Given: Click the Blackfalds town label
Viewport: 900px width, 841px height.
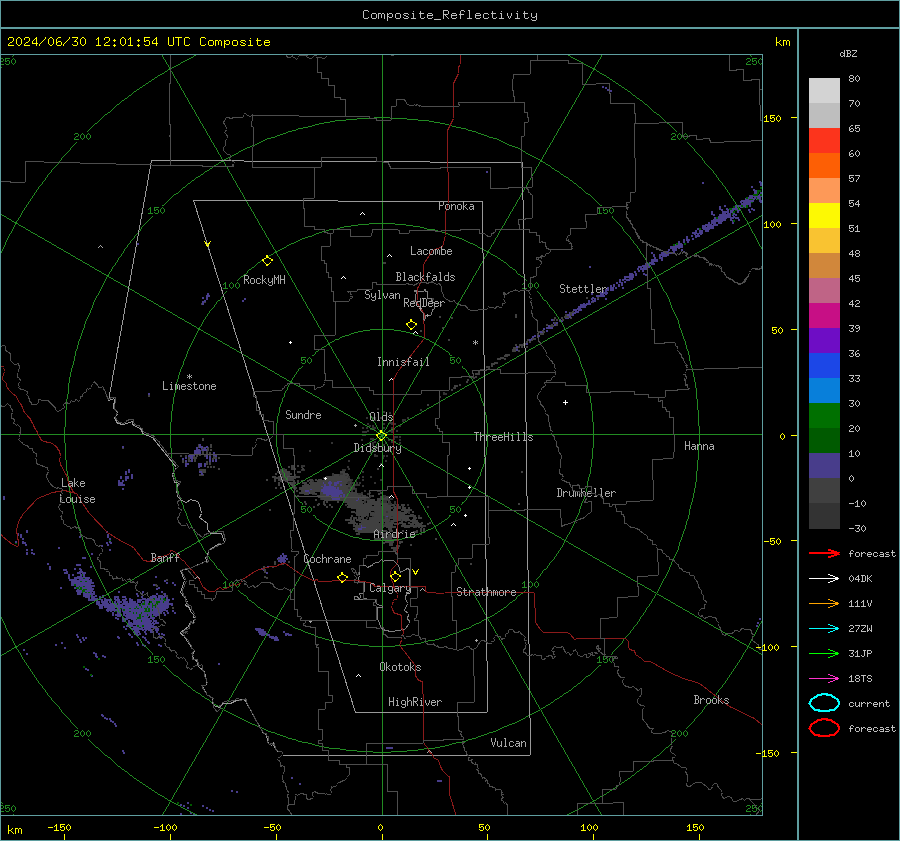Looking at the screenshot, I should [425, 277].
